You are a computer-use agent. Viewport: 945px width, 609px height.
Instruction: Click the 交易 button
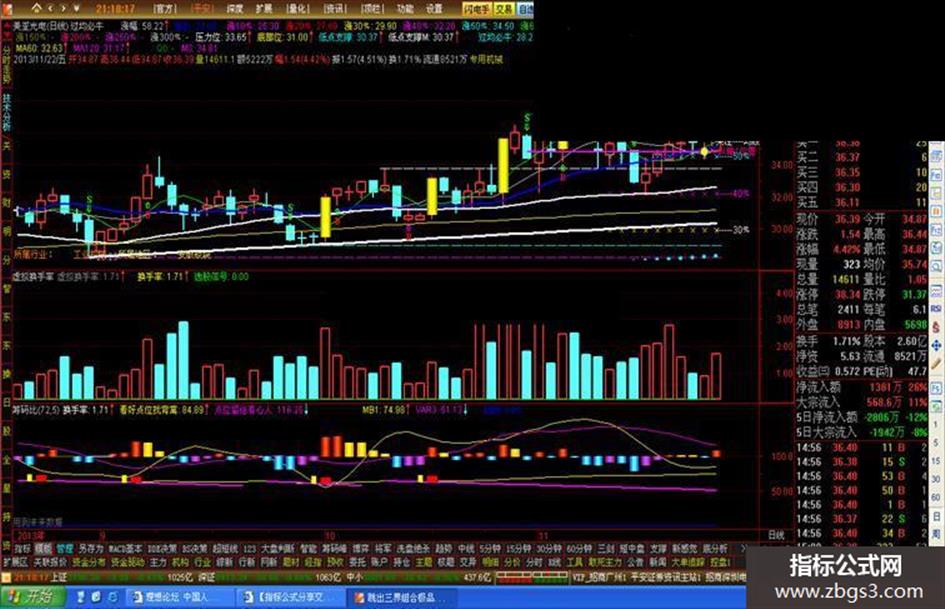[504, 8]
